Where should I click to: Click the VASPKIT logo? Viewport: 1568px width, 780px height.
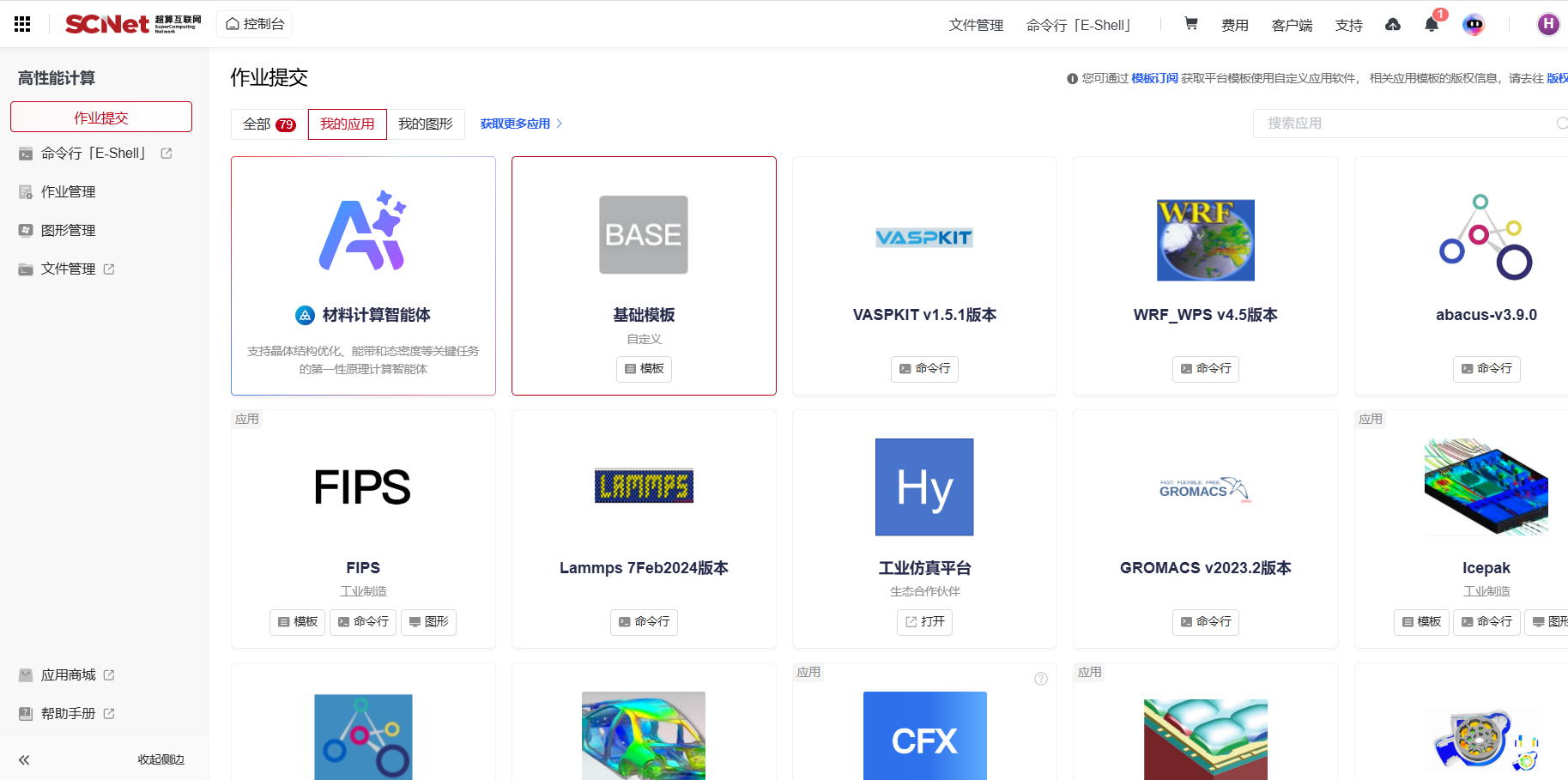coord(924,238)
